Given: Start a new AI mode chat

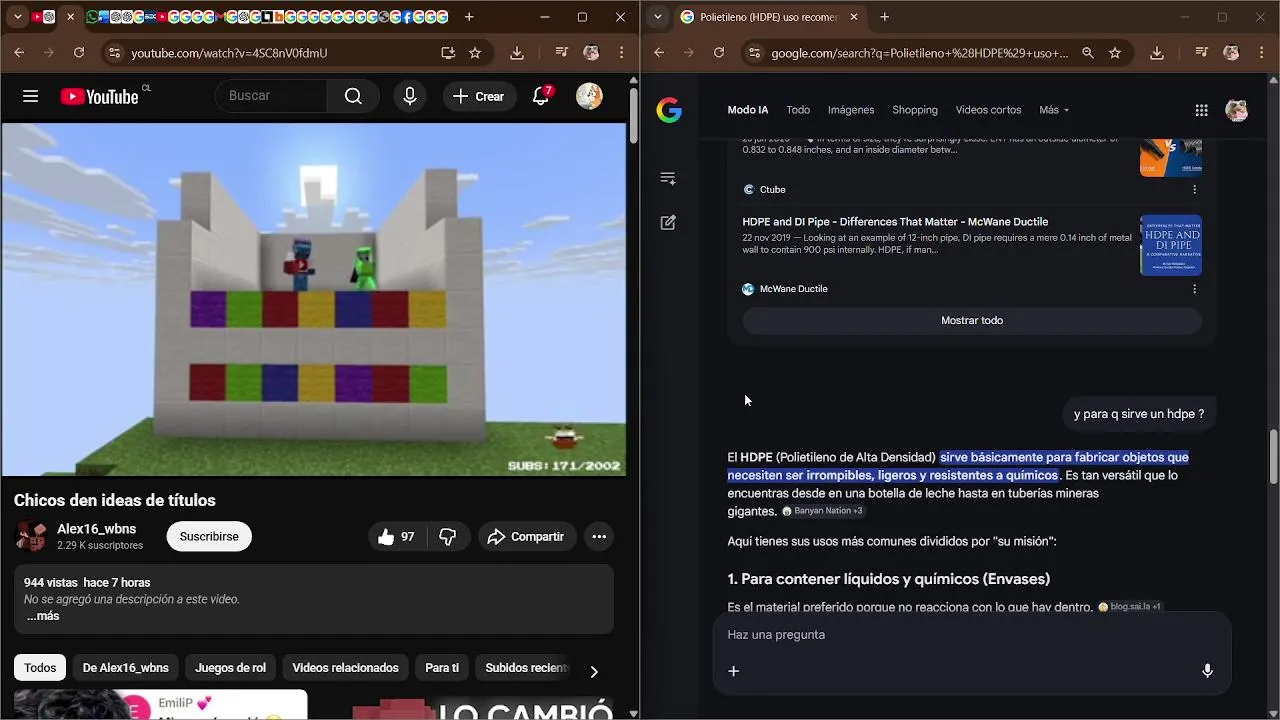Looking at the screenshot, I should click(668, 223).
